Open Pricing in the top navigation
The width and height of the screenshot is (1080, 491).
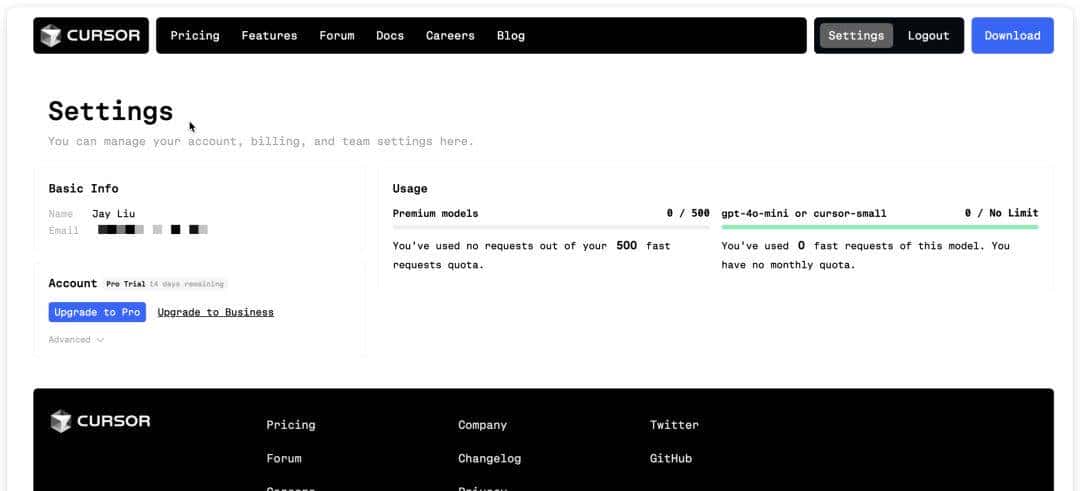point(195,36)
